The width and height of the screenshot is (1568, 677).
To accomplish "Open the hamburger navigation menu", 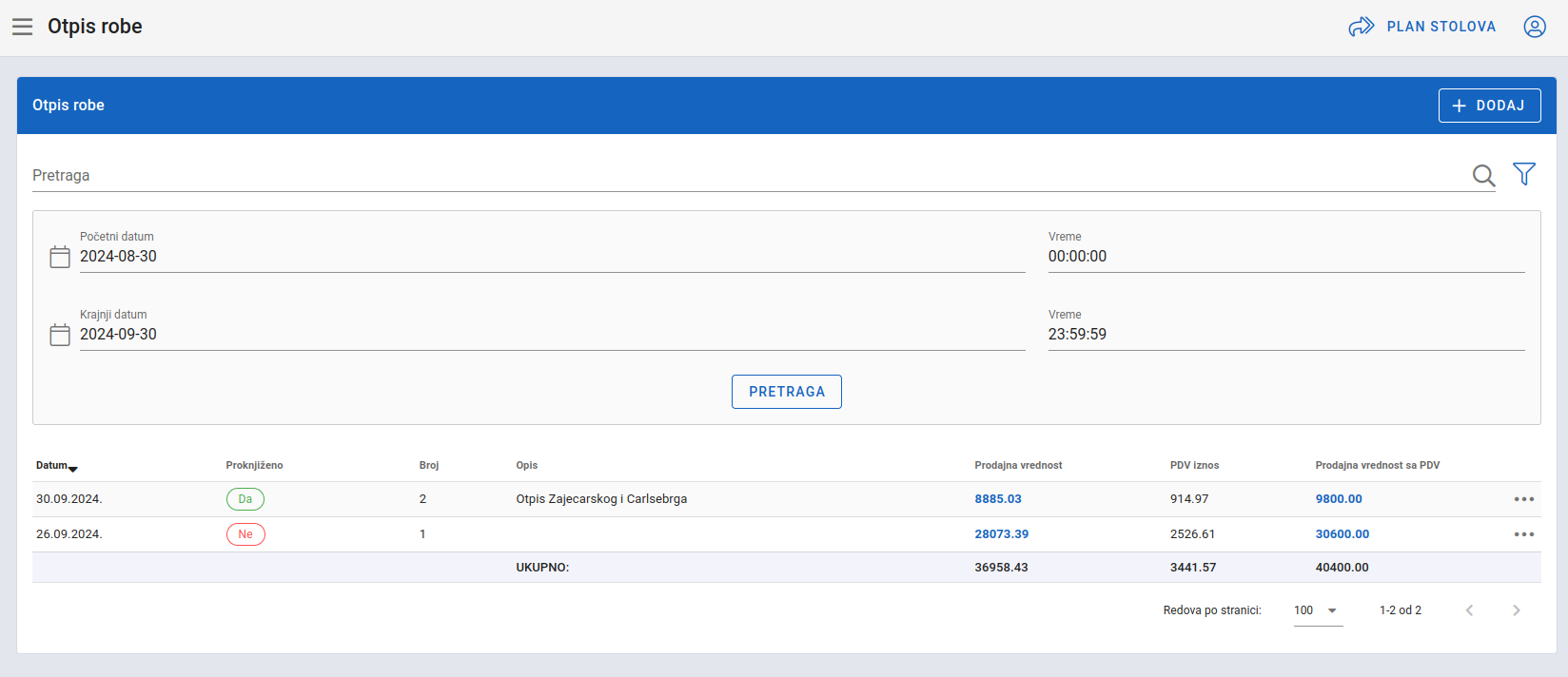I will [23, 27].
